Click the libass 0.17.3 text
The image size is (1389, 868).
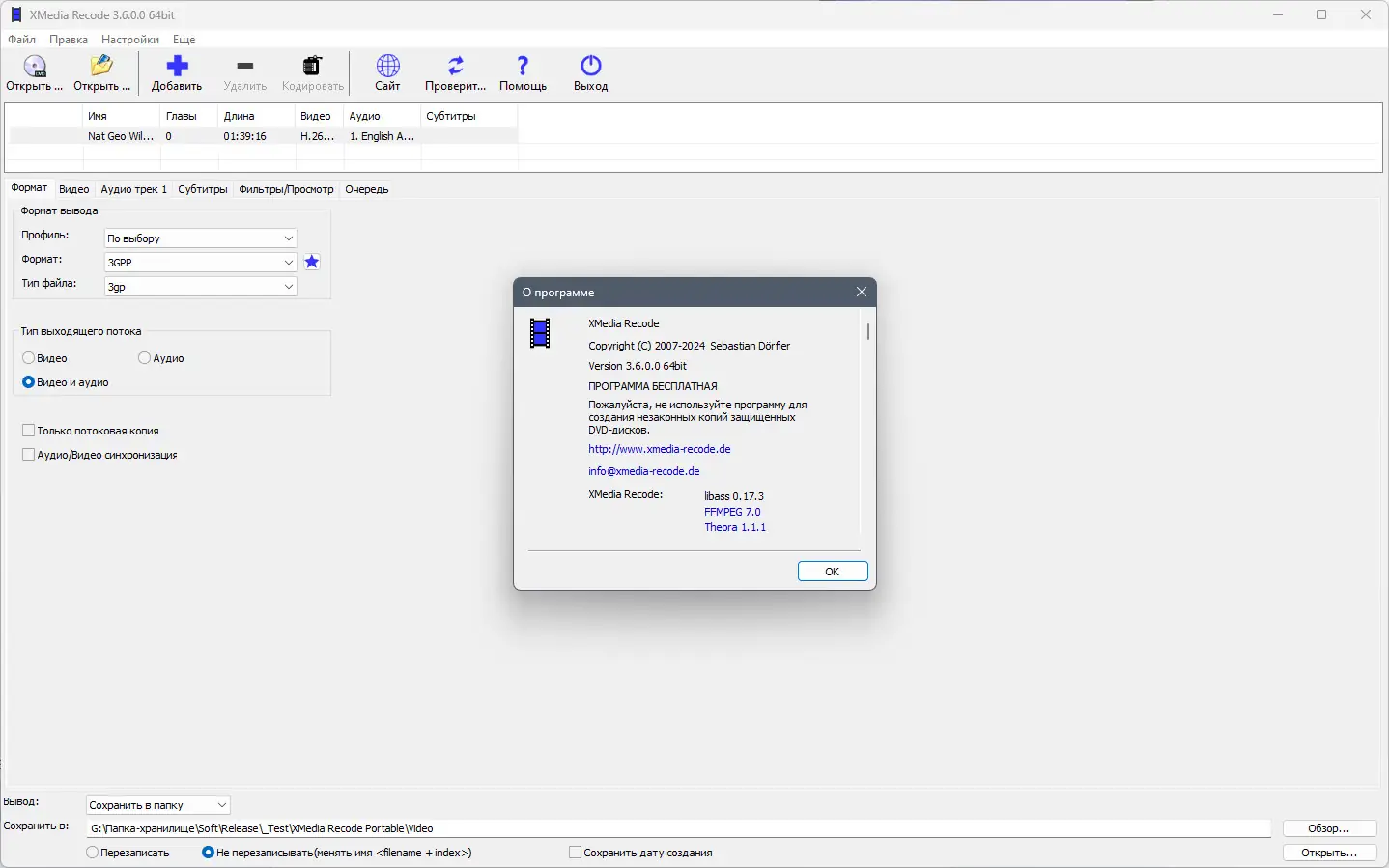coord(734,496)
